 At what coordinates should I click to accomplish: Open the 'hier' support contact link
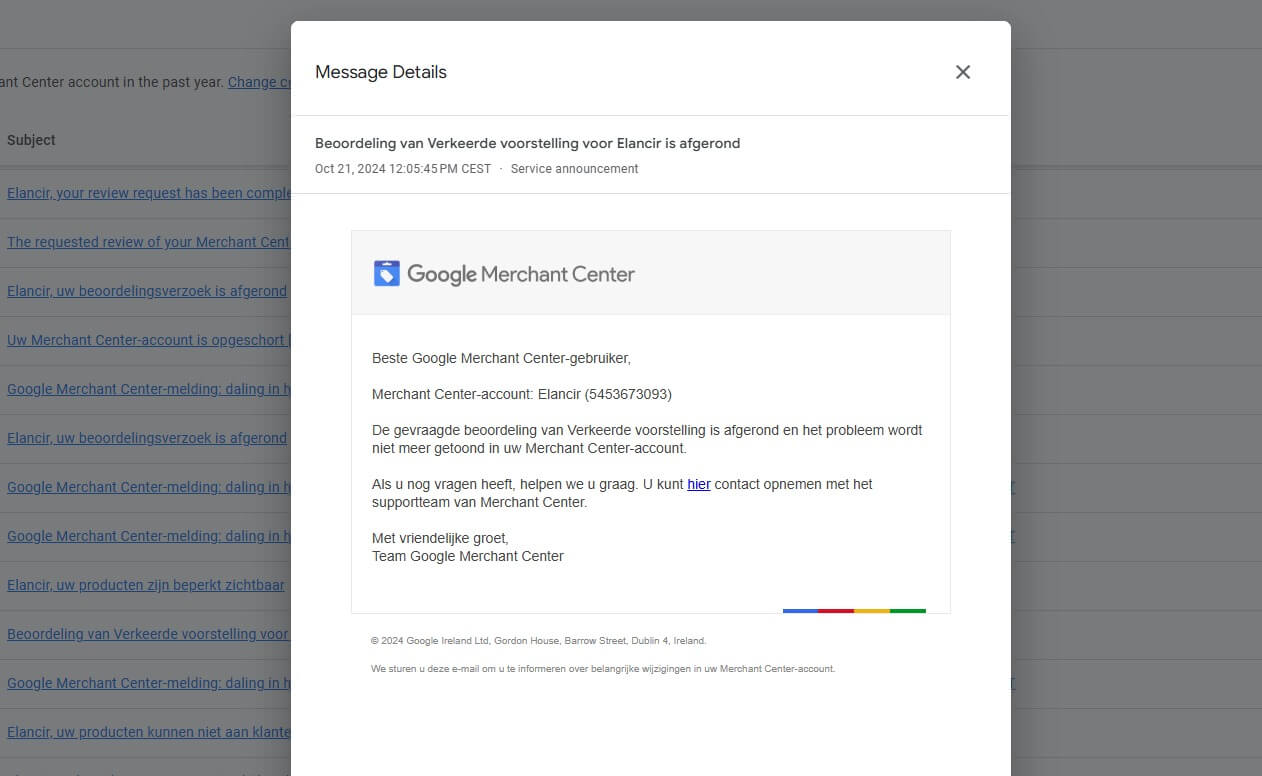click(699, 484)
